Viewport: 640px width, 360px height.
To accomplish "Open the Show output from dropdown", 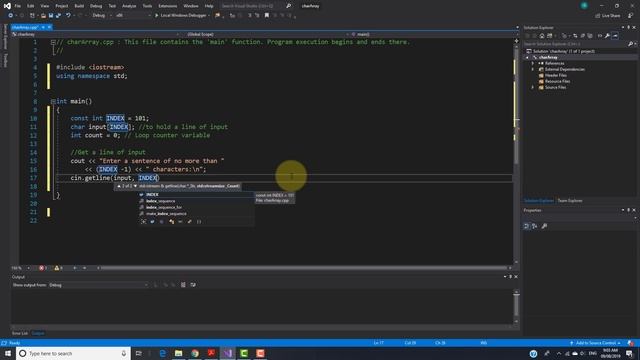I will [98, 285].
